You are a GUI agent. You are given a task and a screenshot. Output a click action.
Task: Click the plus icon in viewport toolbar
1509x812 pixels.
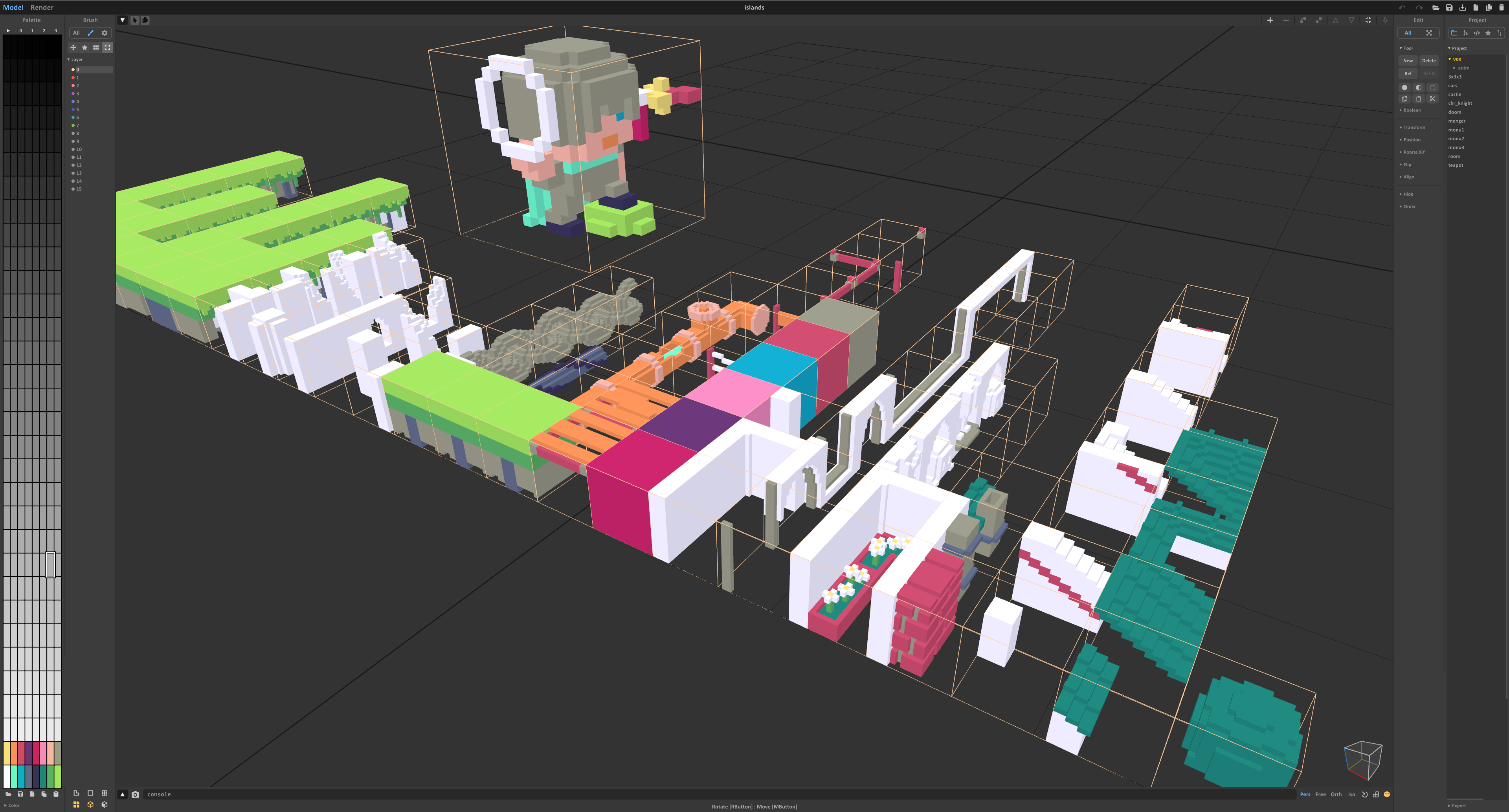pyautogui.click(x=1270, y=20)
